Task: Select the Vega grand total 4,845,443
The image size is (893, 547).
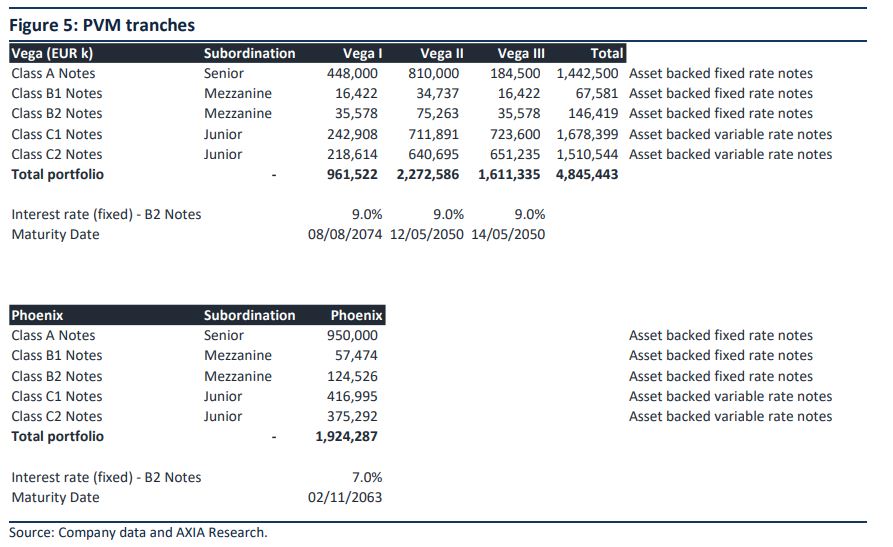Action: pos(587,174)
